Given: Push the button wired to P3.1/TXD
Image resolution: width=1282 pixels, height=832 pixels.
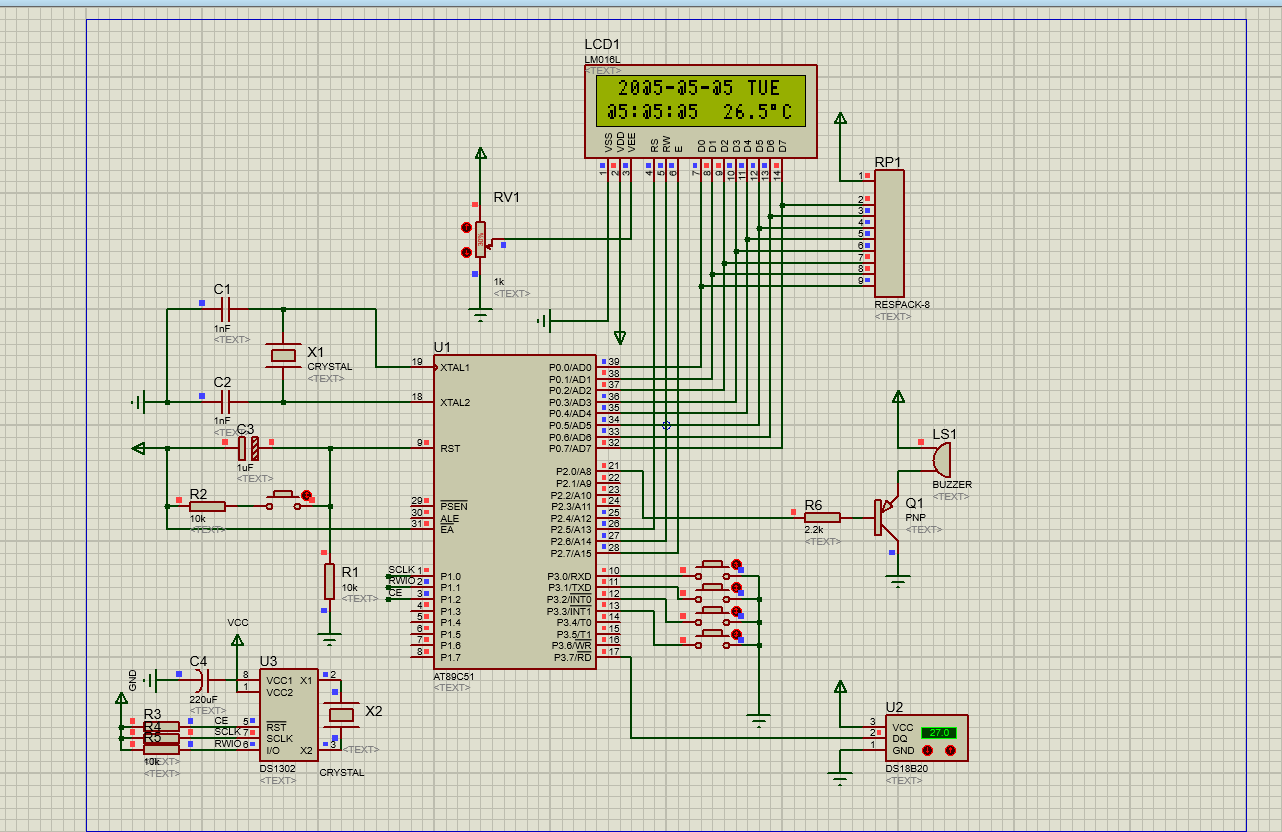Looking at the screenshot, I should click(x=713, y=591).
